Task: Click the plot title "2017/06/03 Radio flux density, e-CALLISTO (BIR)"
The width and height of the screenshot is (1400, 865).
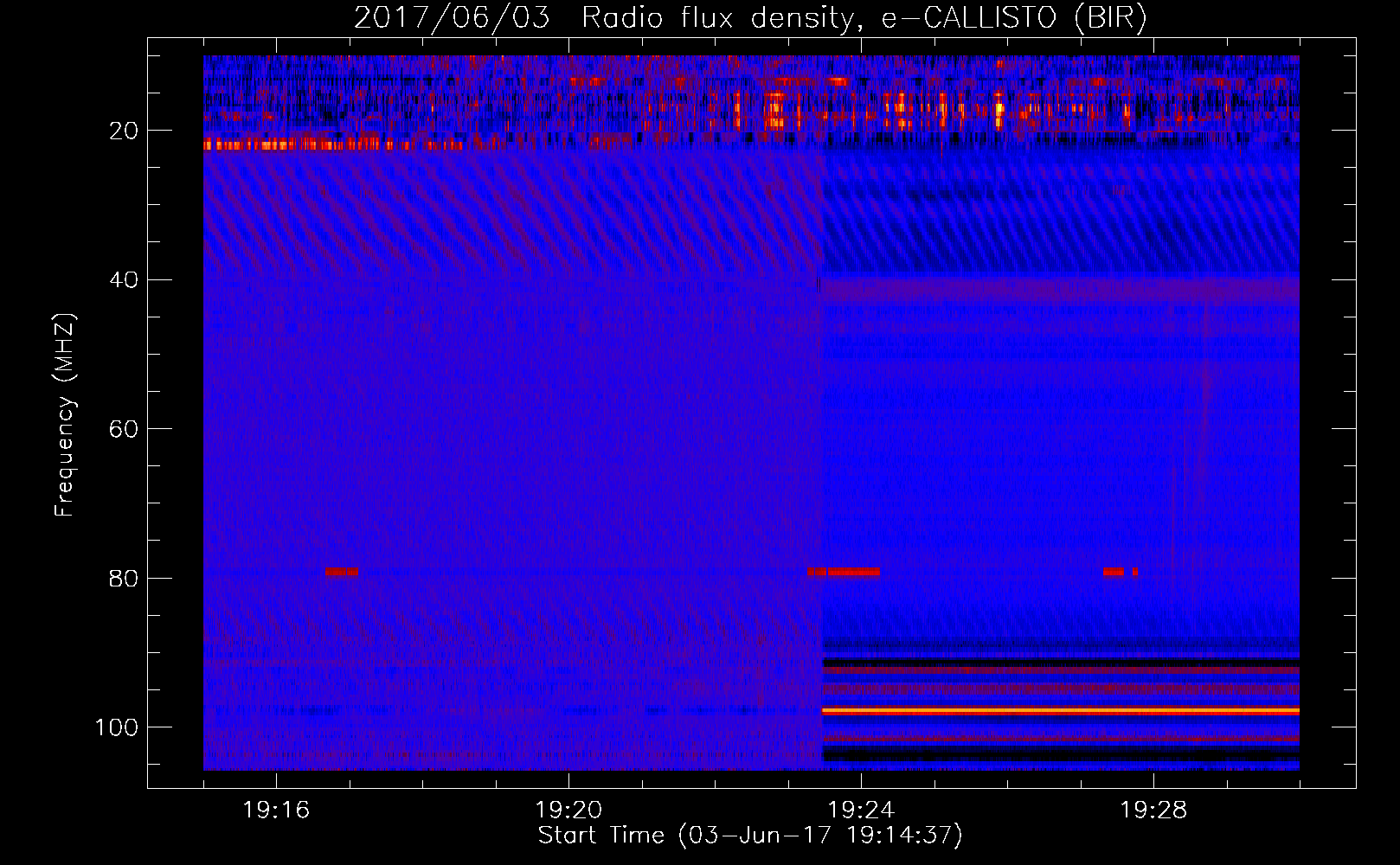Action: (750, 18)
